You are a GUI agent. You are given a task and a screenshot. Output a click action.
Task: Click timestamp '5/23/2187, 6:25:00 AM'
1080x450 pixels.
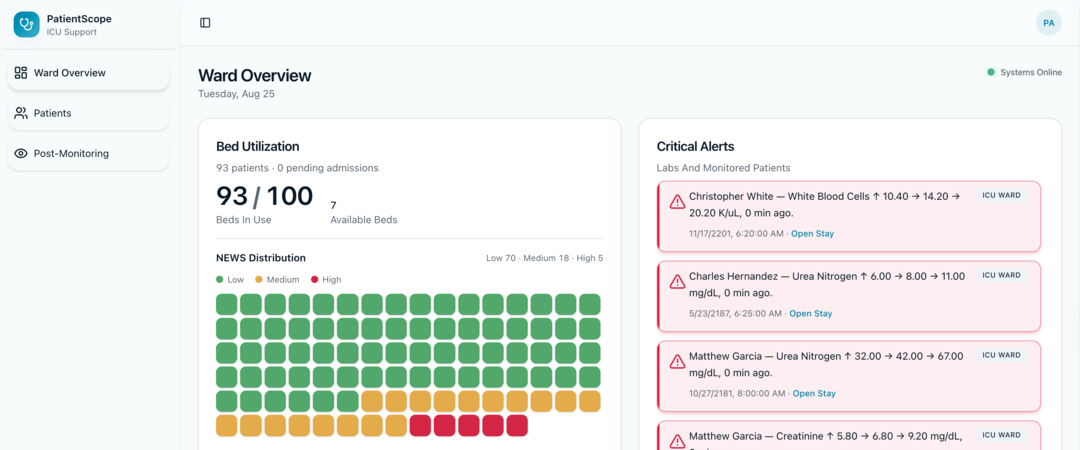pyautogui.click(x=736, y=314)
